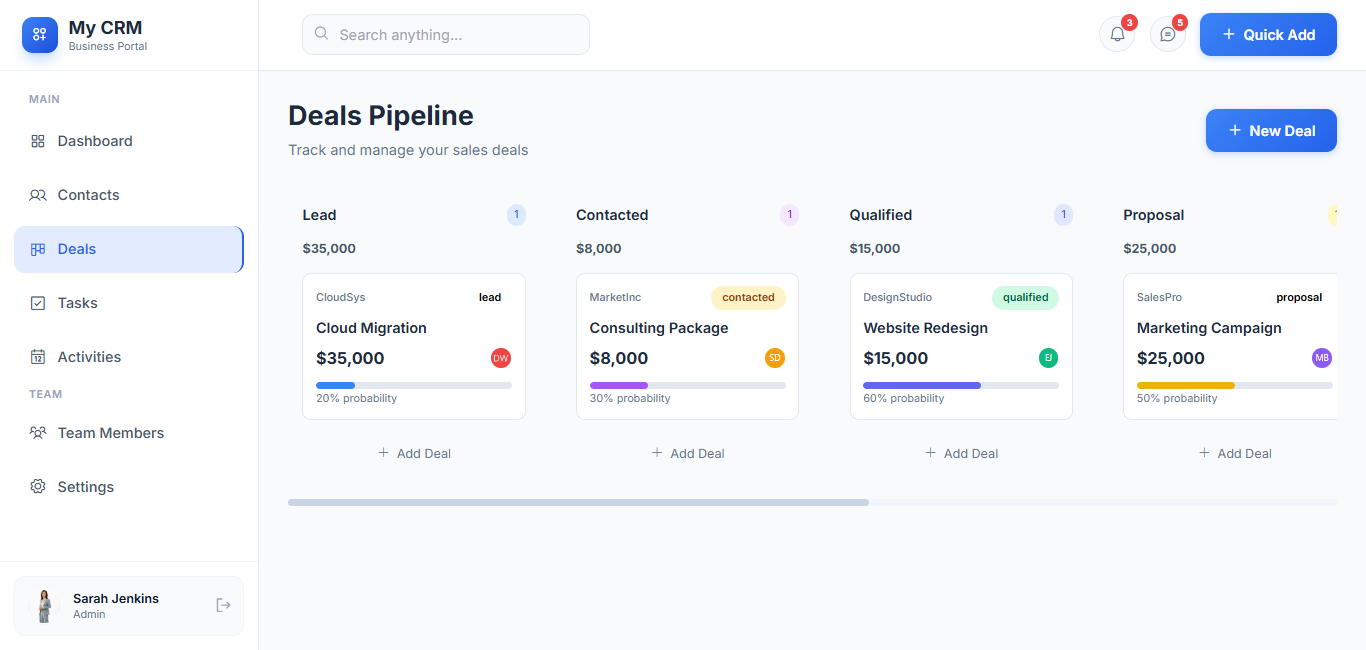
Task: Open the Dashboard grid icon in sidebar
Action: tap(37, 141)
